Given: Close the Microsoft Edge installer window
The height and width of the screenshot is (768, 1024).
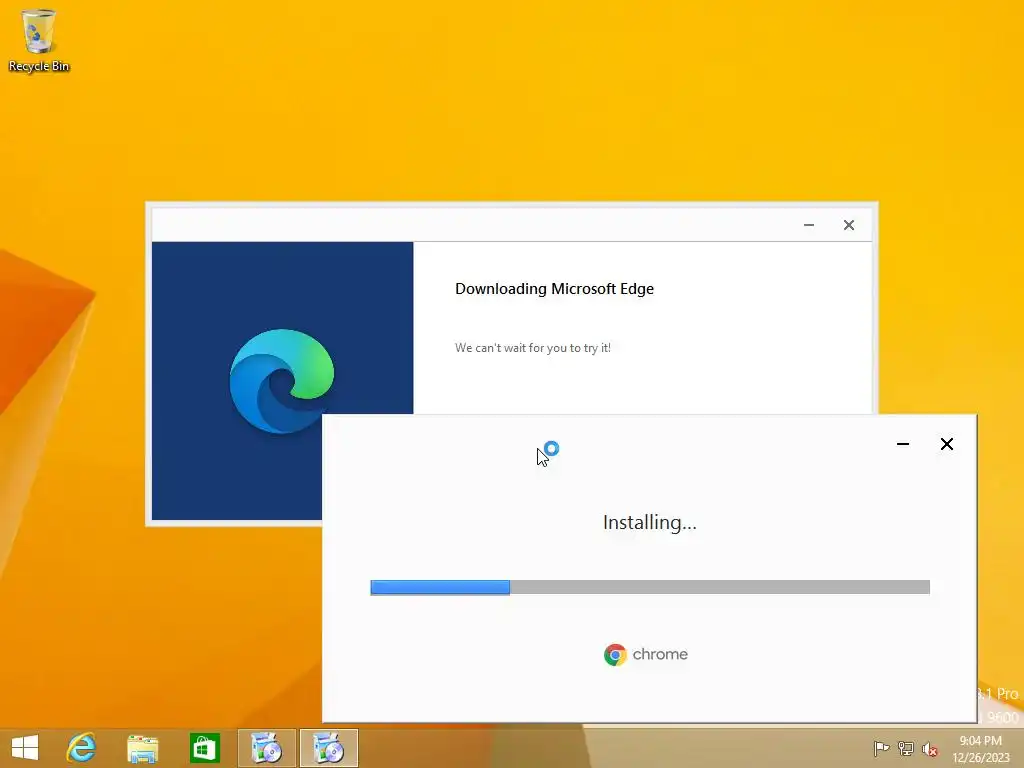Looking at the screenshot, I should point(848,225).
